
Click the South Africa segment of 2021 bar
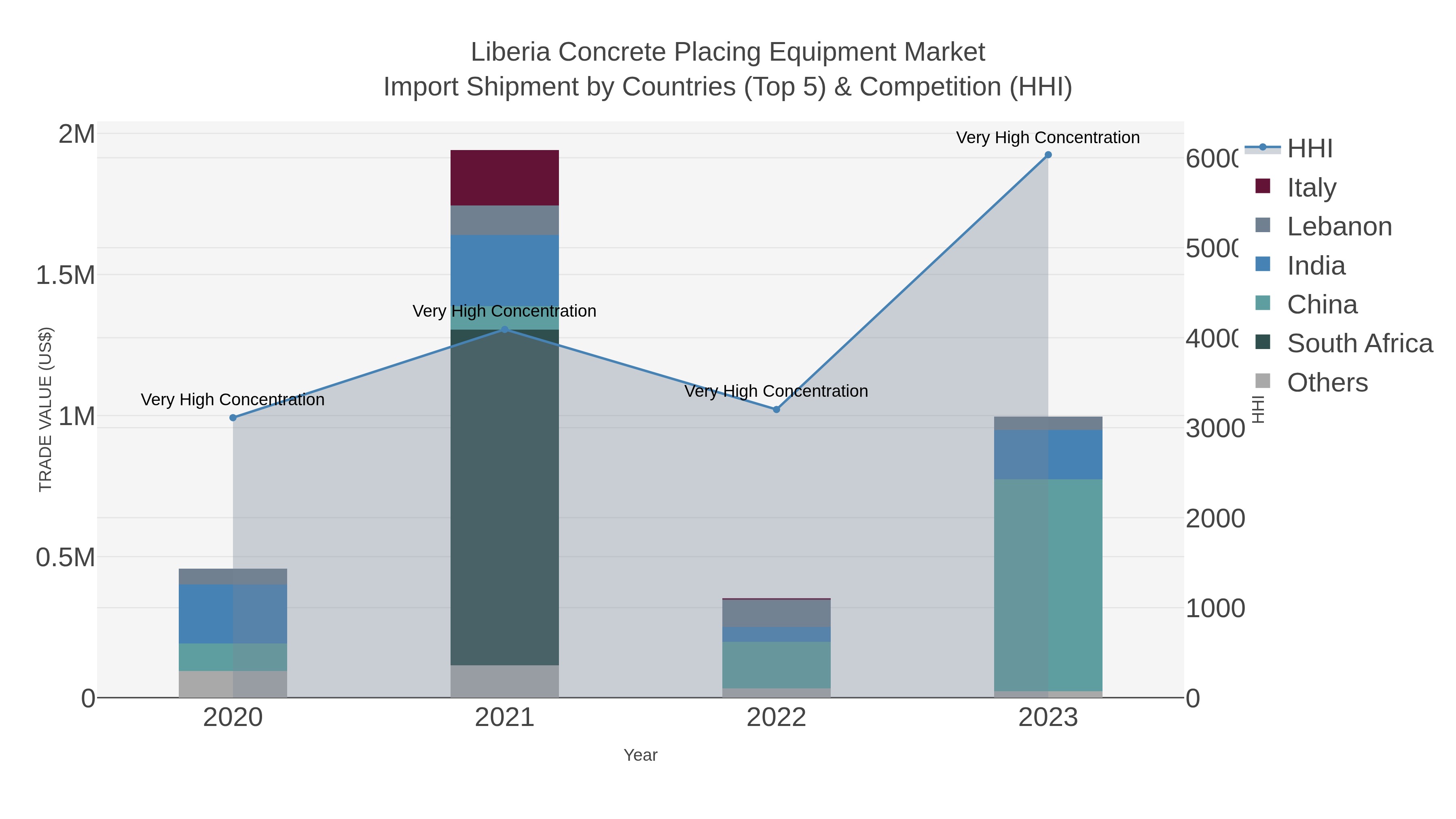pyautogui.click(x=505, y=497)
